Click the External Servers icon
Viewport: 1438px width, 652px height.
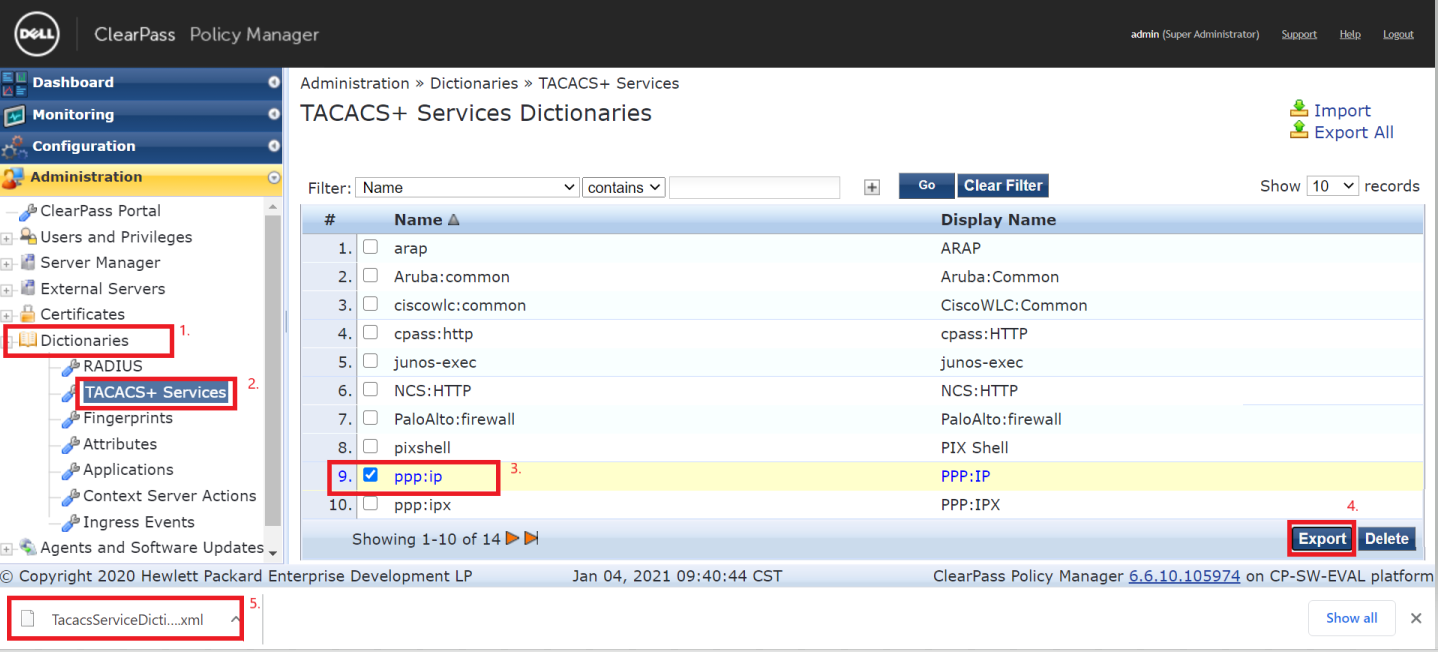coord(28,288)
